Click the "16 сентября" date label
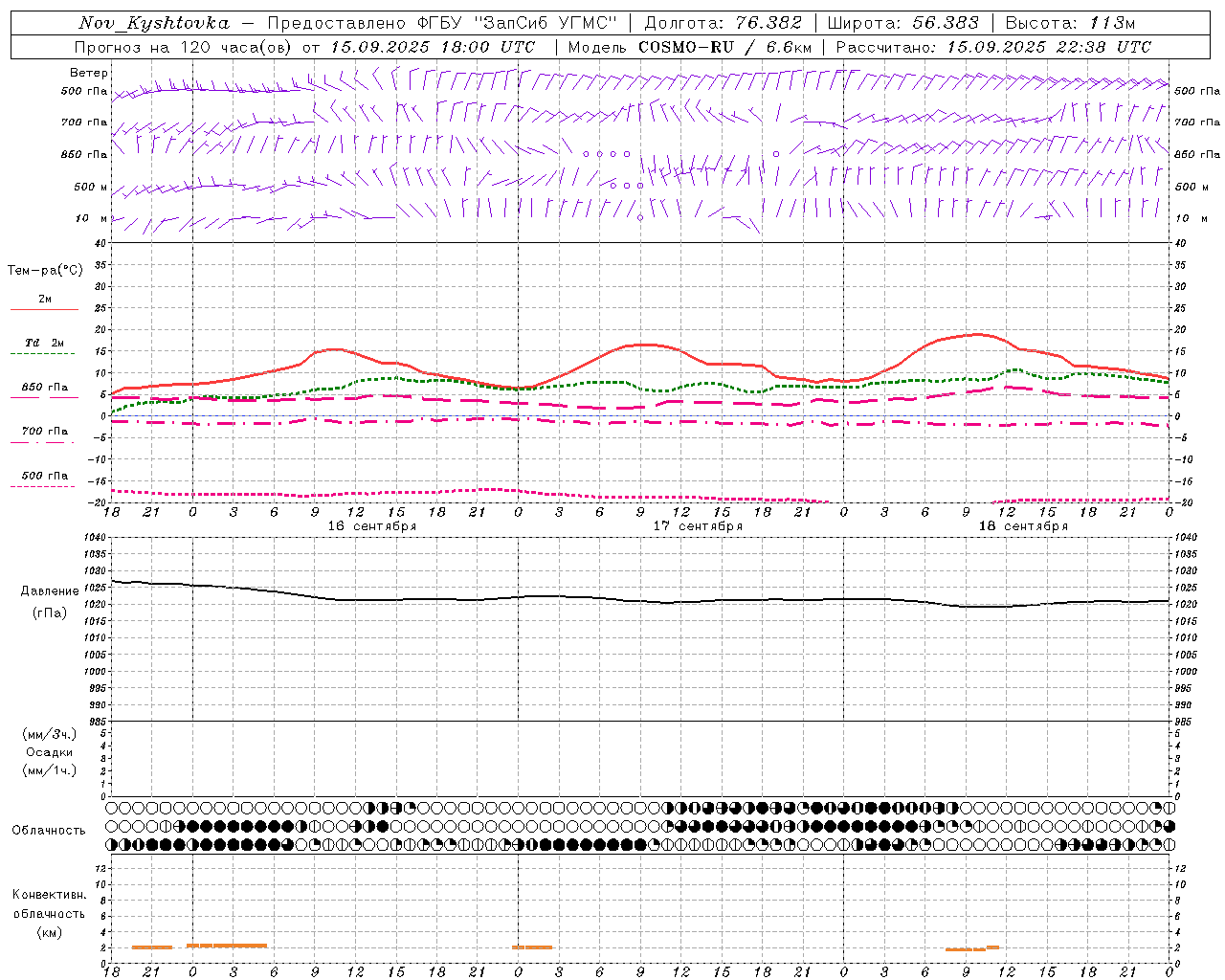 point(371,526)
